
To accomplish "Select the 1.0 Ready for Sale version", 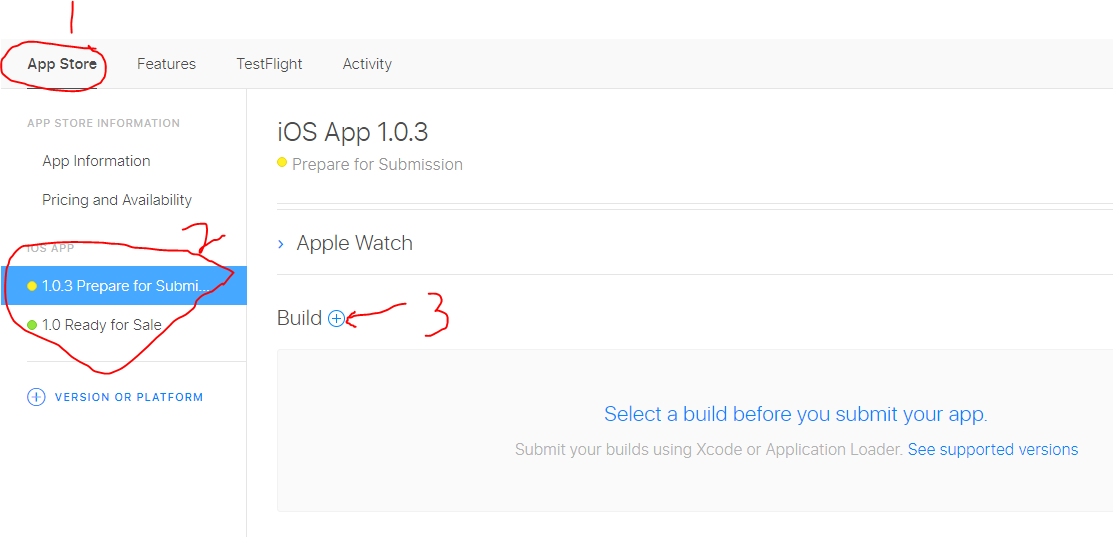I will [x=102, y=325].
